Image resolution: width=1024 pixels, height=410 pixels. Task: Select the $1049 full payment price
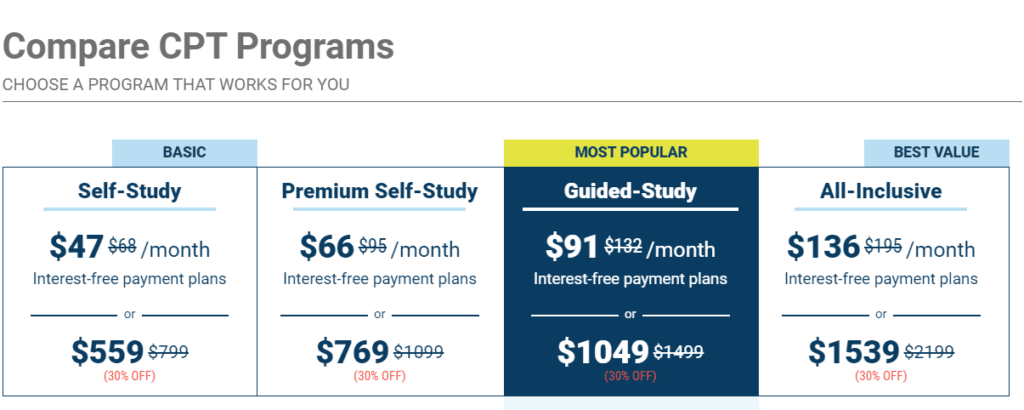[603, 353]
